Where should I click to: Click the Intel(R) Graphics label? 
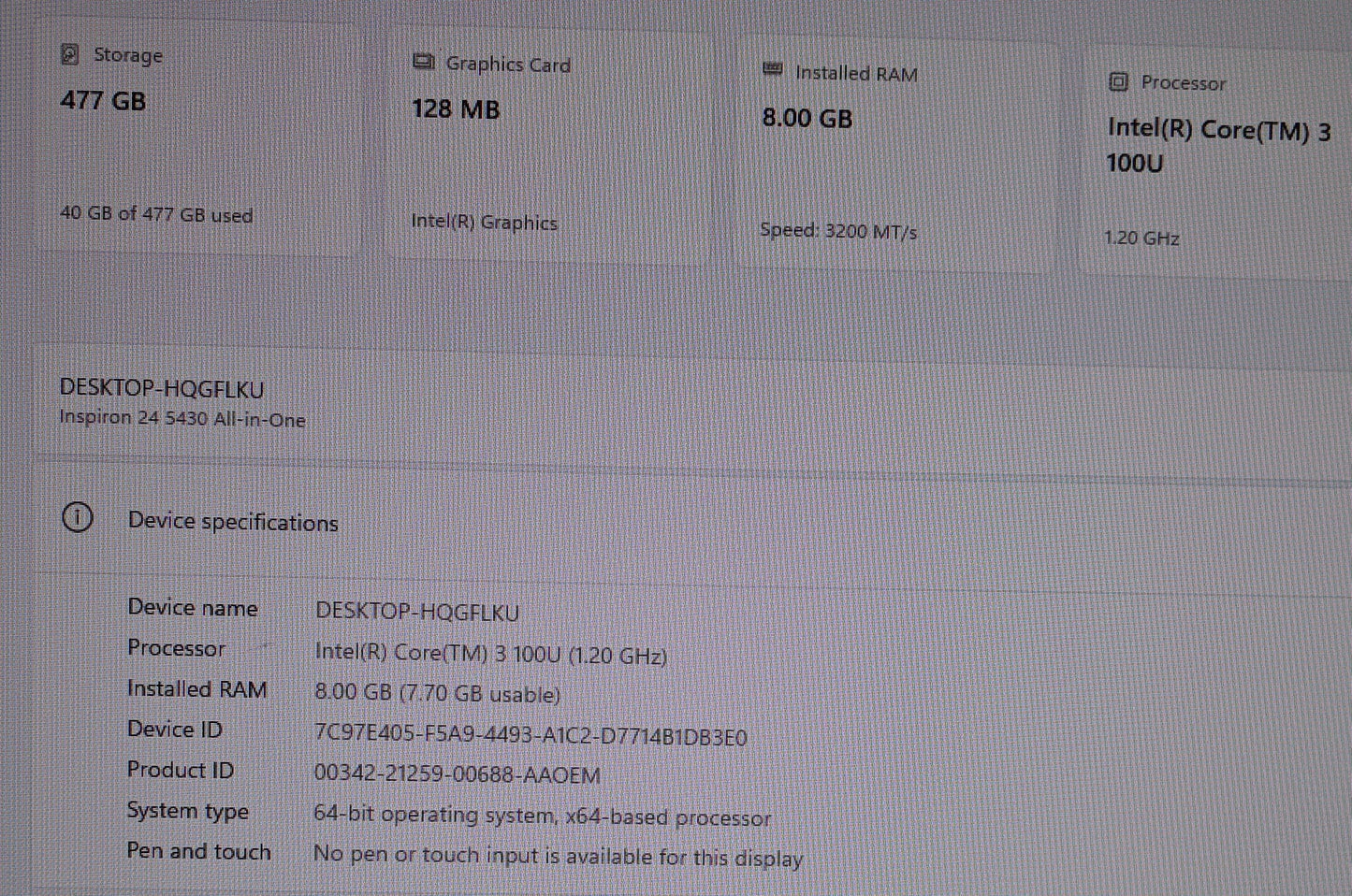(484, 223)
